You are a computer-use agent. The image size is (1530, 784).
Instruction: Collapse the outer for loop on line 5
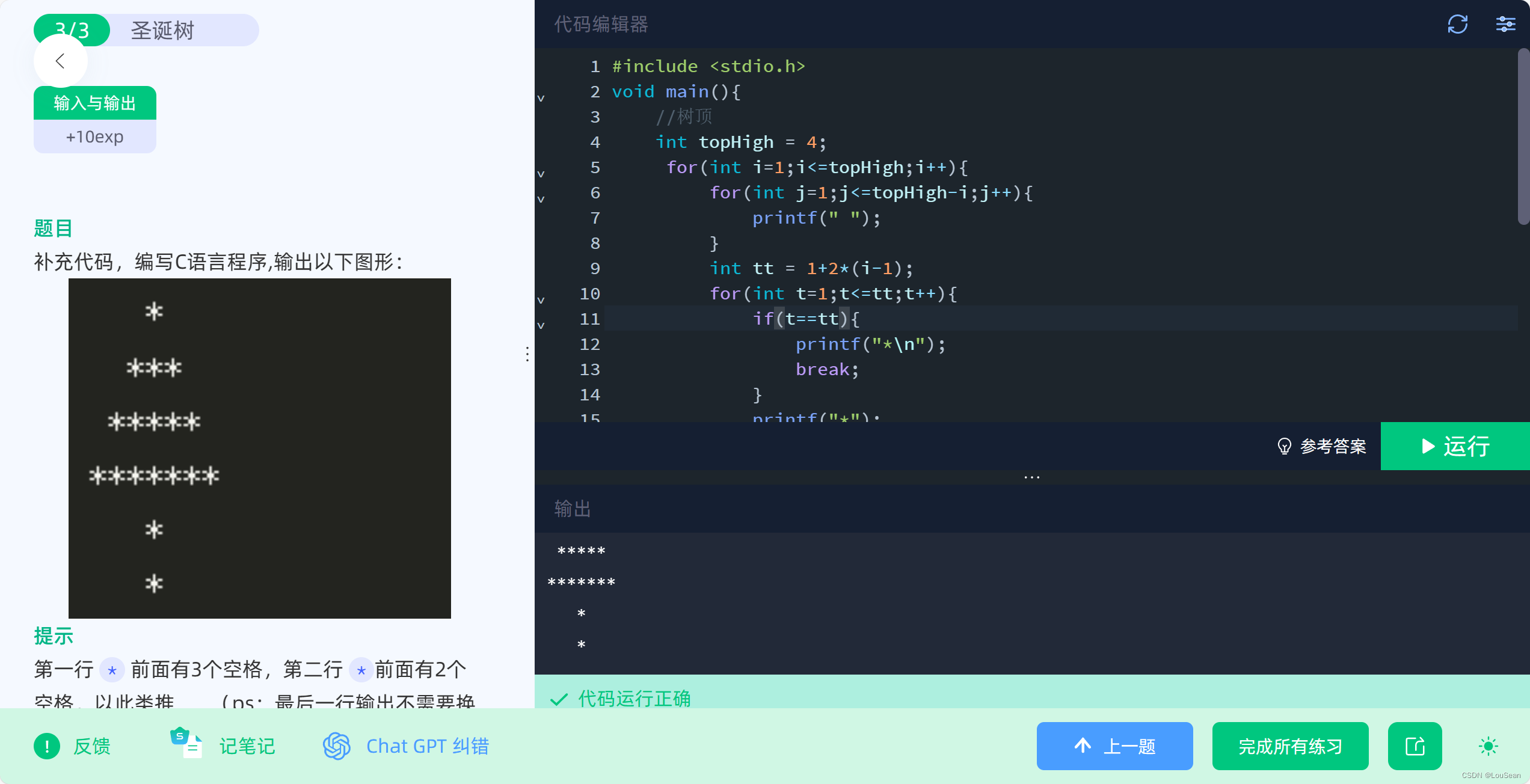tap(541, 174)
